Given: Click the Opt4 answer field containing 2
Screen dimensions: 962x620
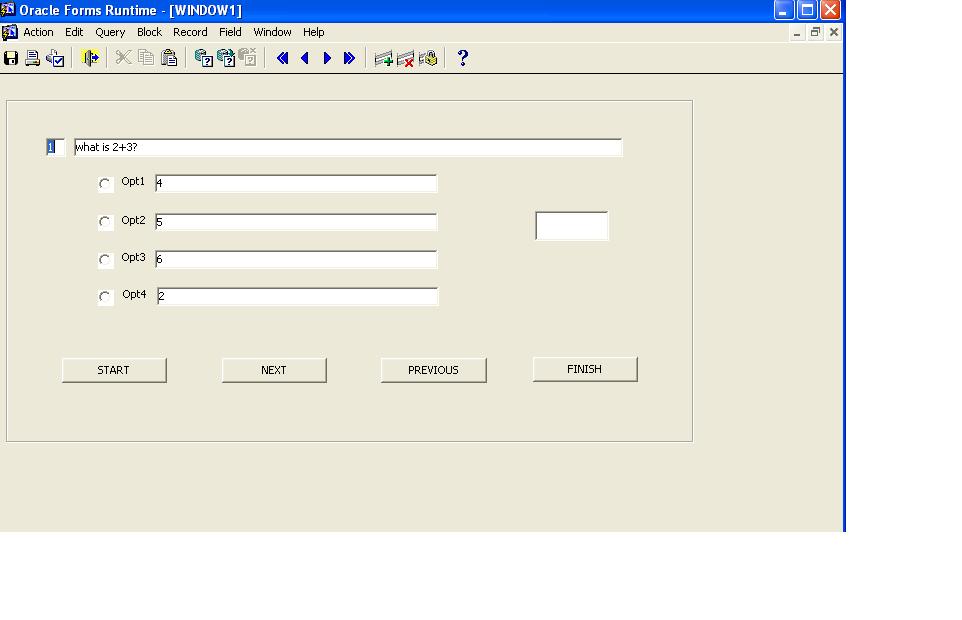Looking at the screenshot, I should pyautogui.click(x=298, y=296).
